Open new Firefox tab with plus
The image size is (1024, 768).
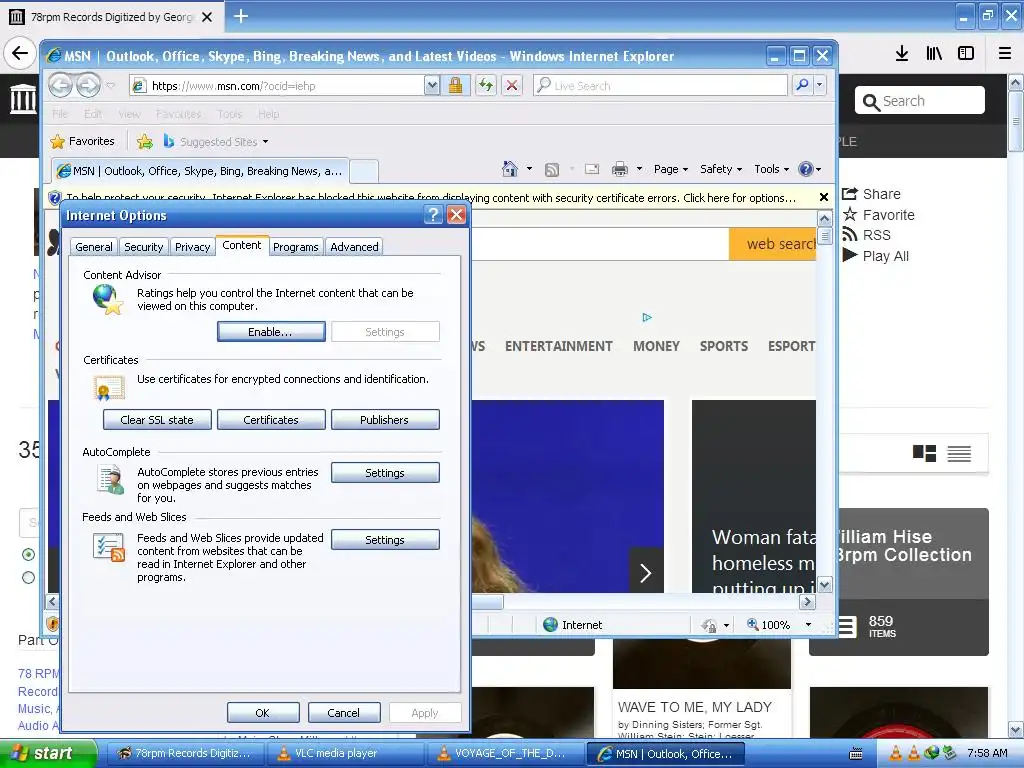click(241, 16)
